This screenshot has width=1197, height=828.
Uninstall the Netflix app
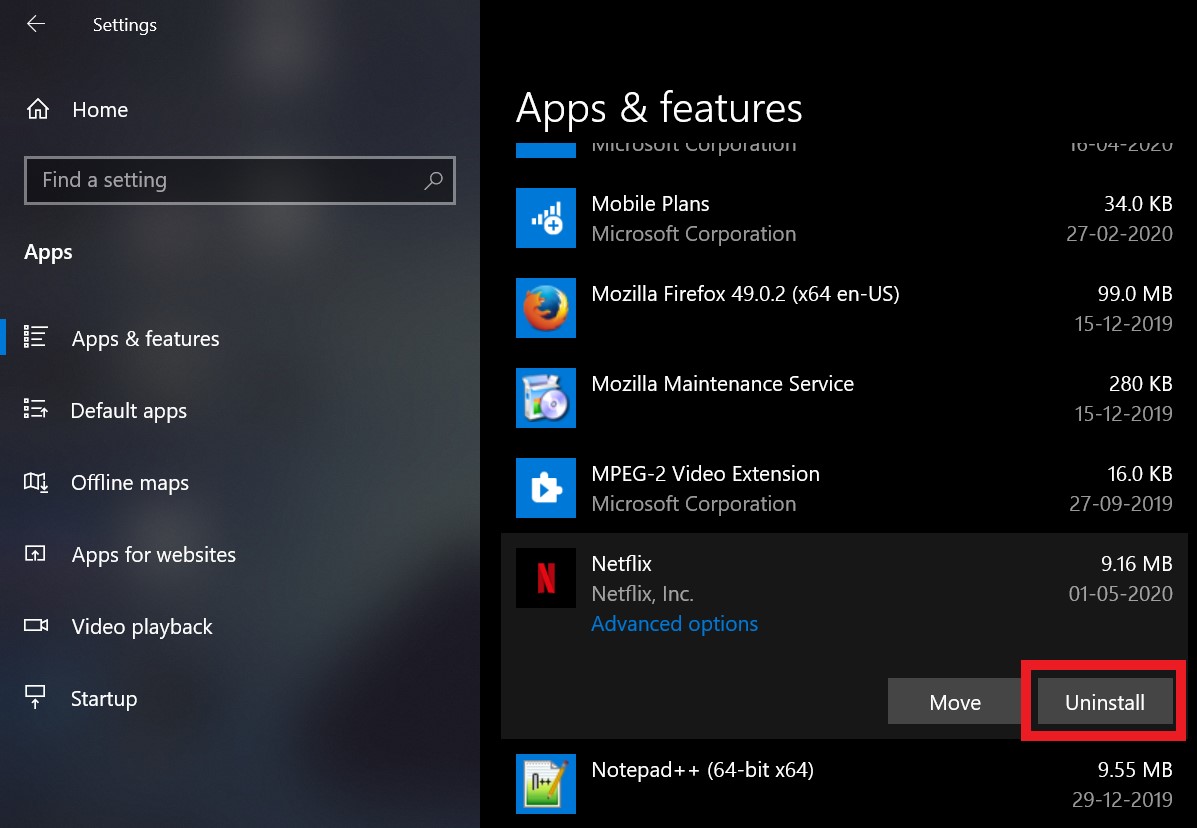1105,702
